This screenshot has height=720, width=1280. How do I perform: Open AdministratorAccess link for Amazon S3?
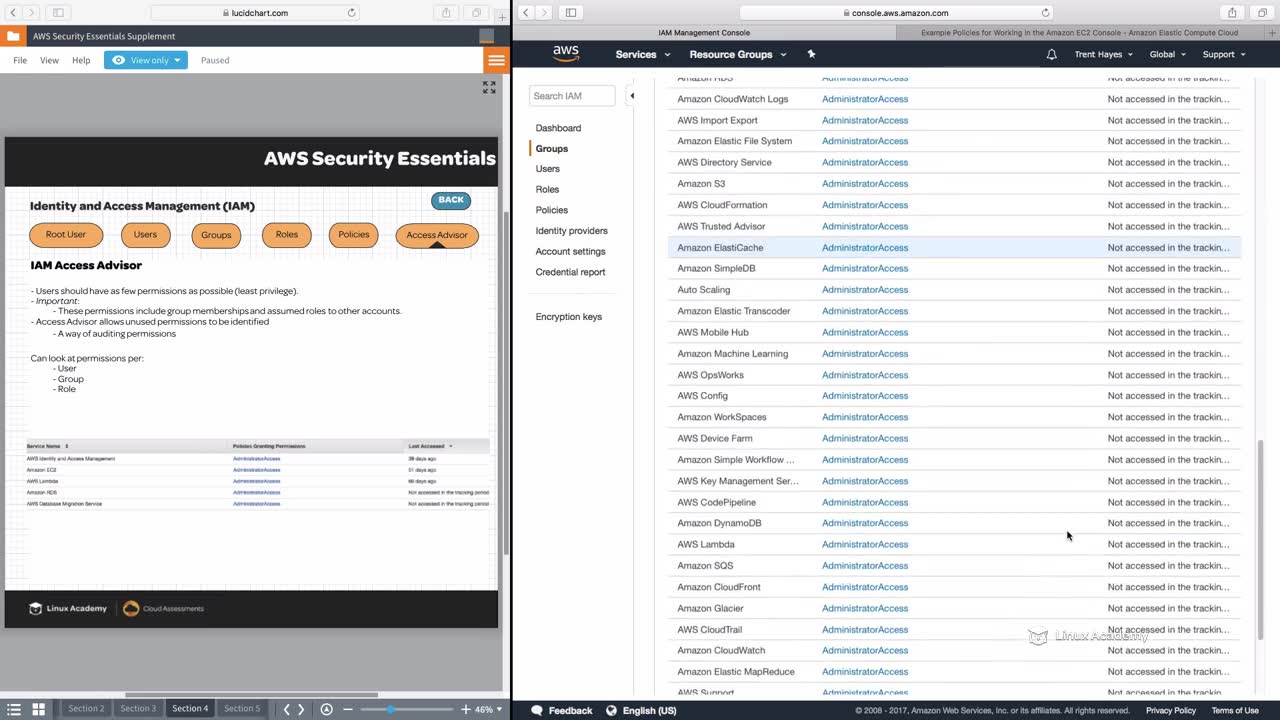[865, 184]
